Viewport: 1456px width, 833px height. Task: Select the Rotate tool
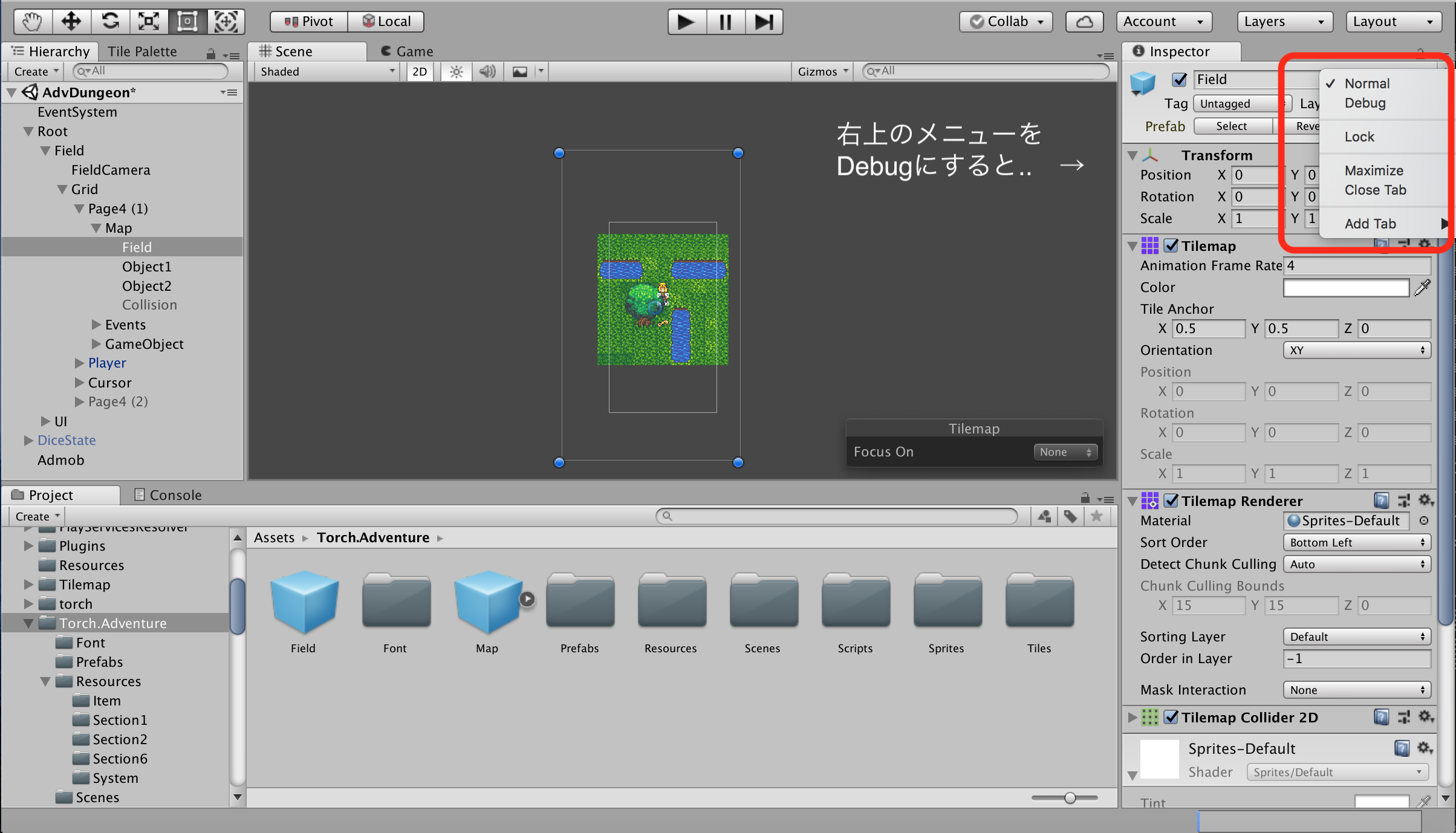pyautogui.click(x=110, y=22)
